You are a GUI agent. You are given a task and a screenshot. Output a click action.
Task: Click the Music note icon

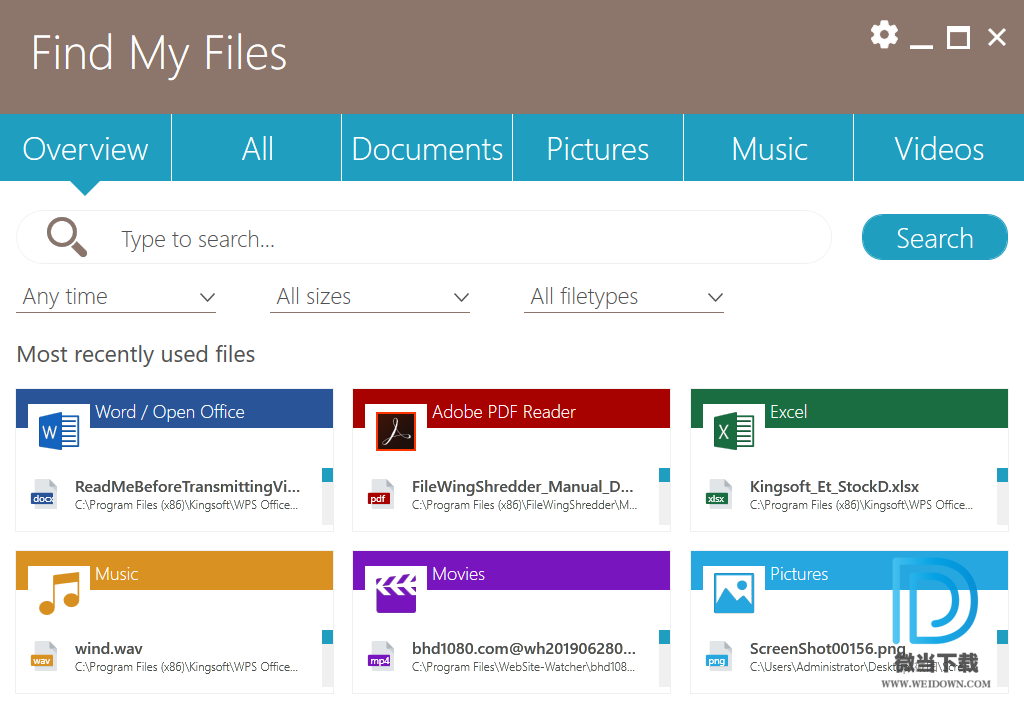[59, 593]
